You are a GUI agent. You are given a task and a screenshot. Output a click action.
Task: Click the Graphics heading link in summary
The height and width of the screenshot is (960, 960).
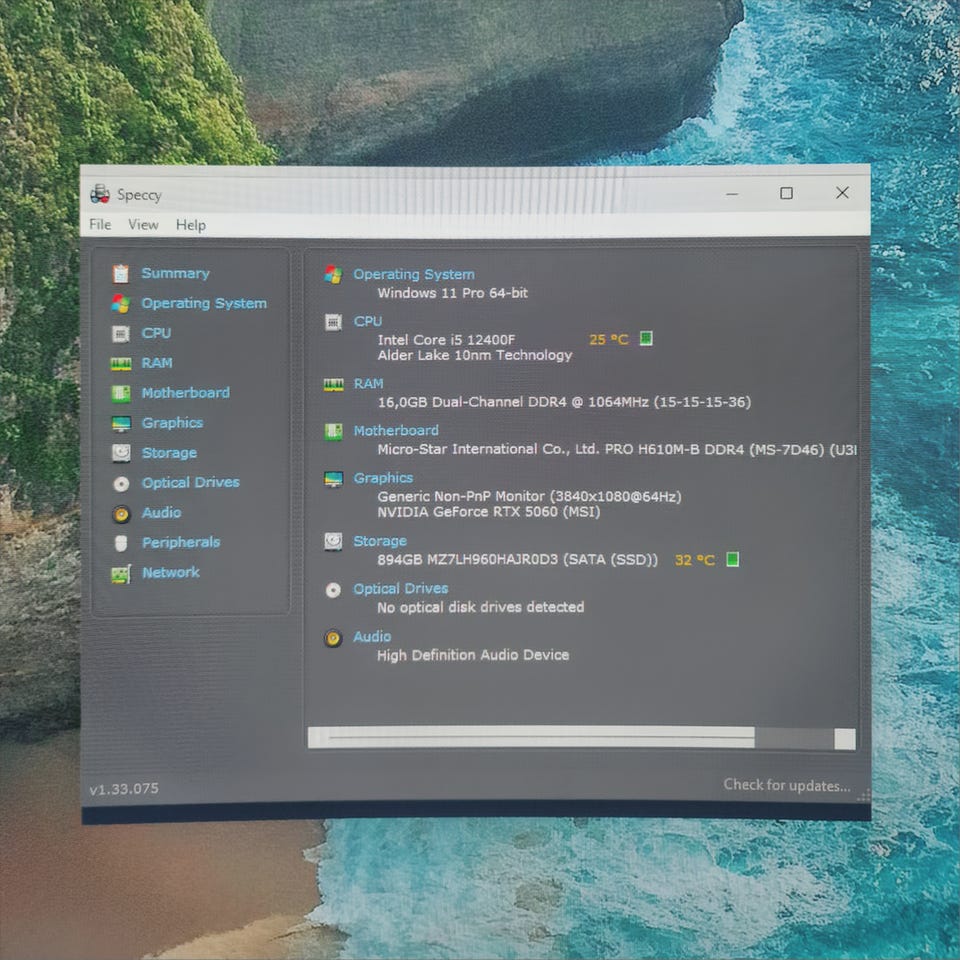click(383, 478)
